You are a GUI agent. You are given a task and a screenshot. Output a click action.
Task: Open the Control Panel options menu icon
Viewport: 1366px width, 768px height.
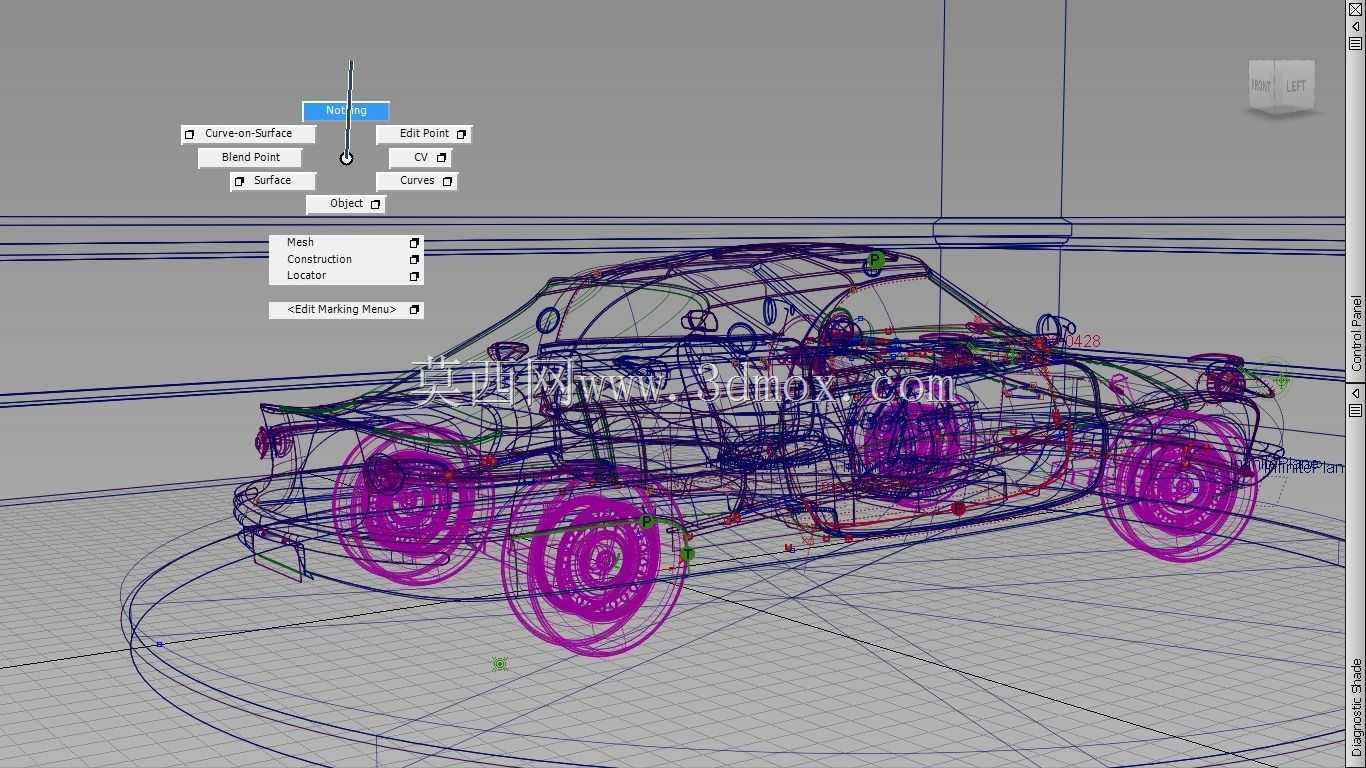click(1356, 44)
